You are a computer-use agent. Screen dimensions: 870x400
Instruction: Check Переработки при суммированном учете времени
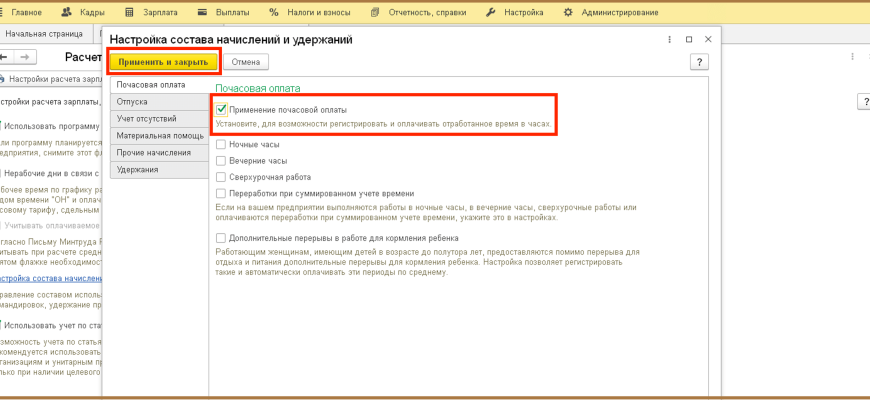[221, 192]
